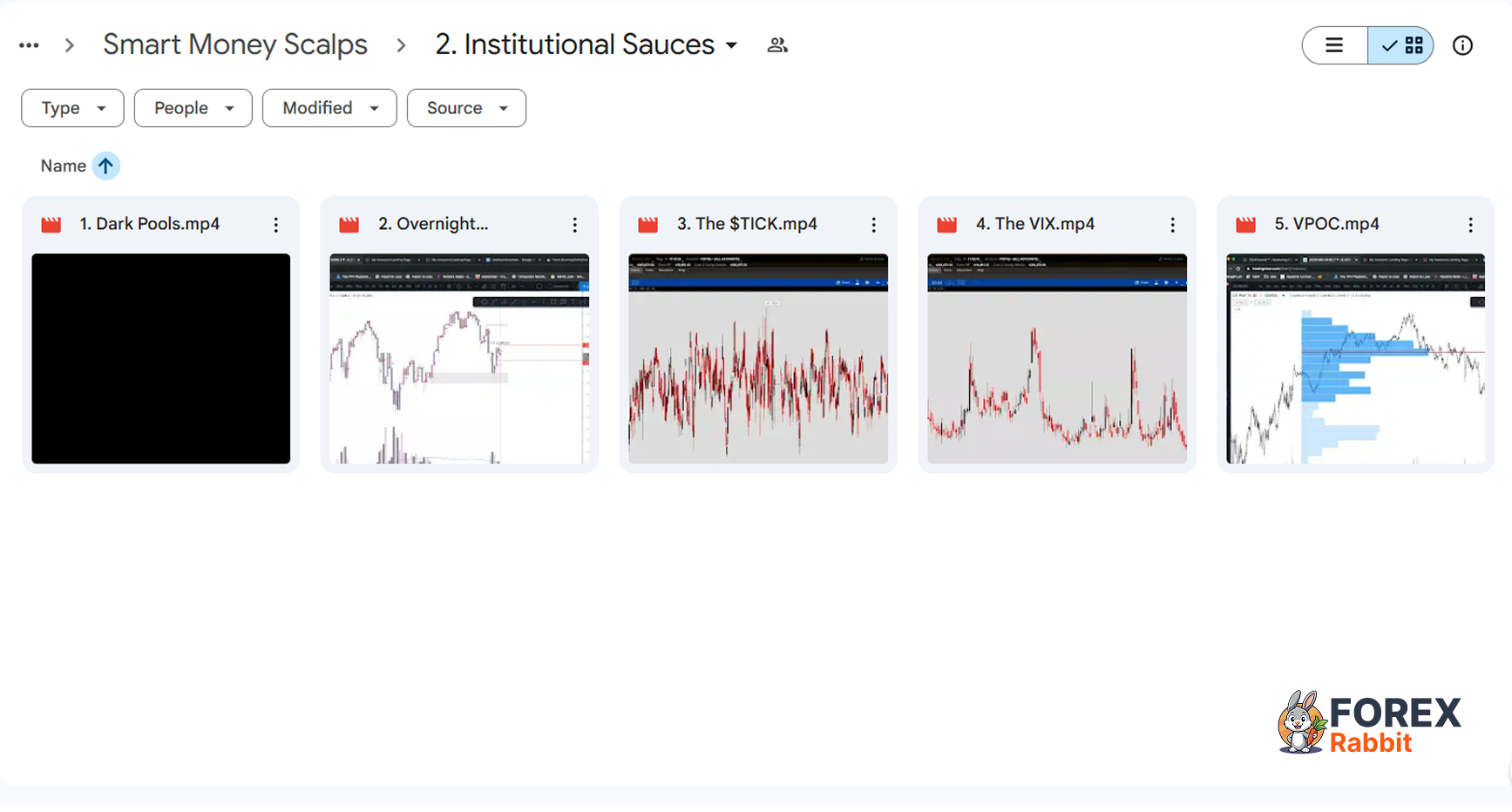Click the Name sort column label
The width and height of the screenshot is (1512, 812).
(63, 166)
